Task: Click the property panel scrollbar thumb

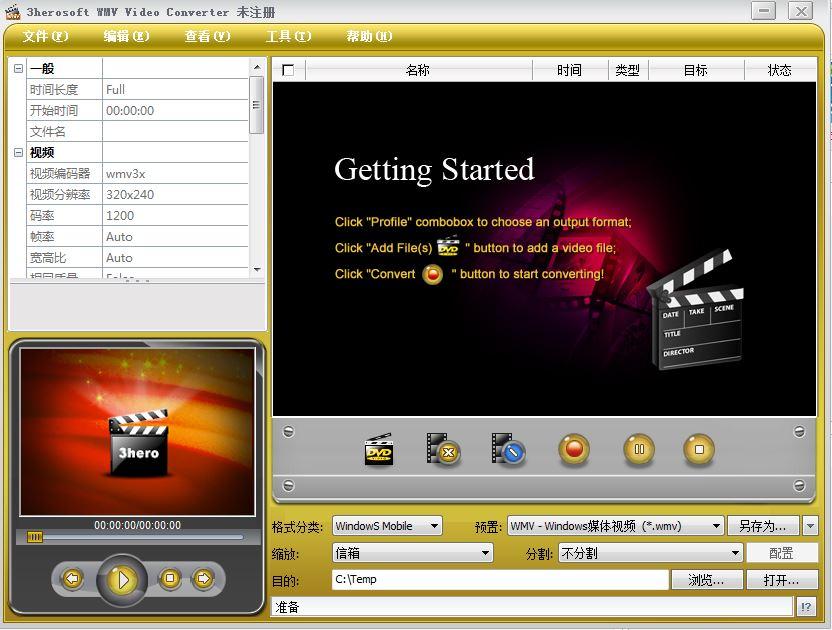Action: pos(256,105)
